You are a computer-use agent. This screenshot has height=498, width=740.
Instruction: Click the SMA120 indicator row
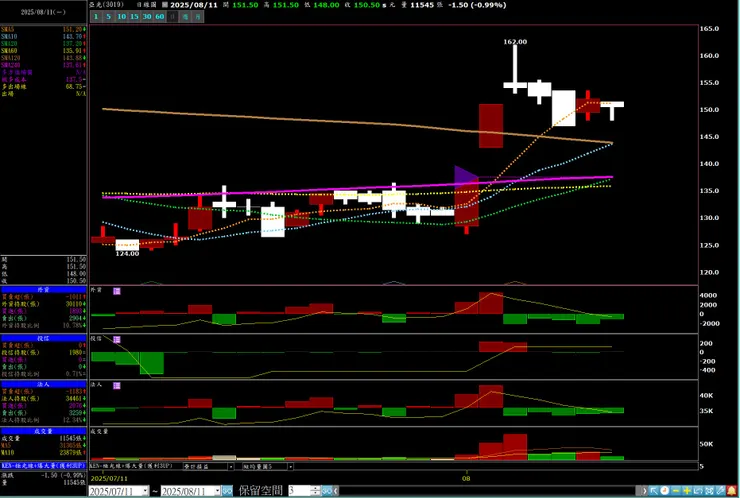coord(43,58)
